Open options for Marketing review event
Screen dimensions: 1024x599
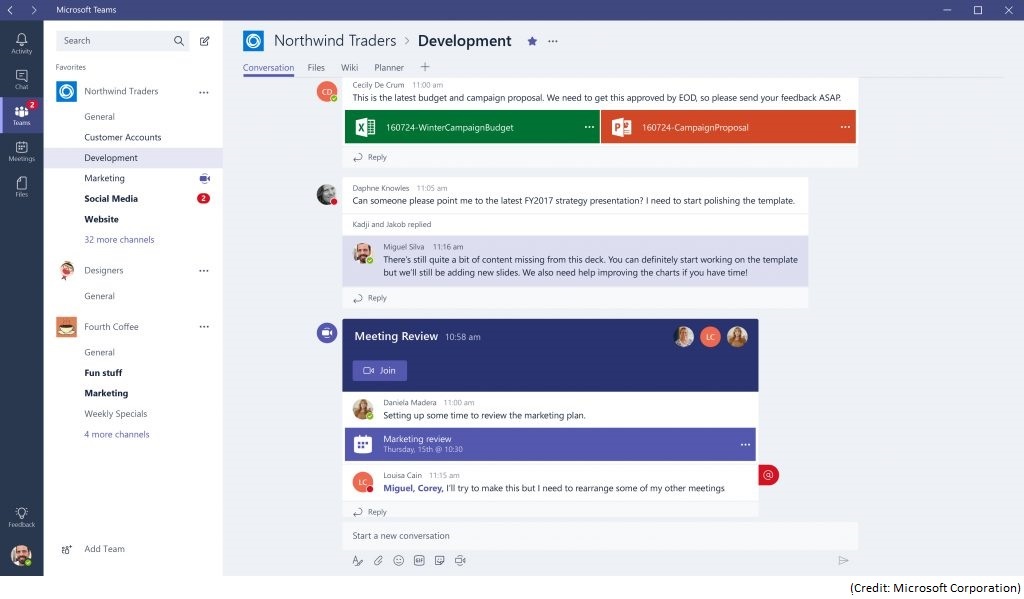pos(745,444)
